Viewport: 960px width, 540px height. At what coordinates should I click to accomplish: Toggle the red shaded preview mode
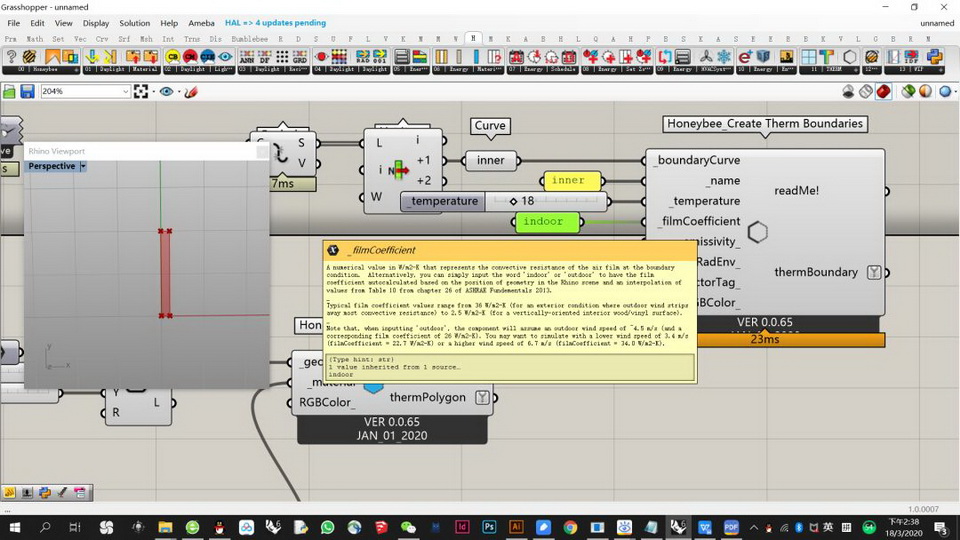[x=884, y=91]
